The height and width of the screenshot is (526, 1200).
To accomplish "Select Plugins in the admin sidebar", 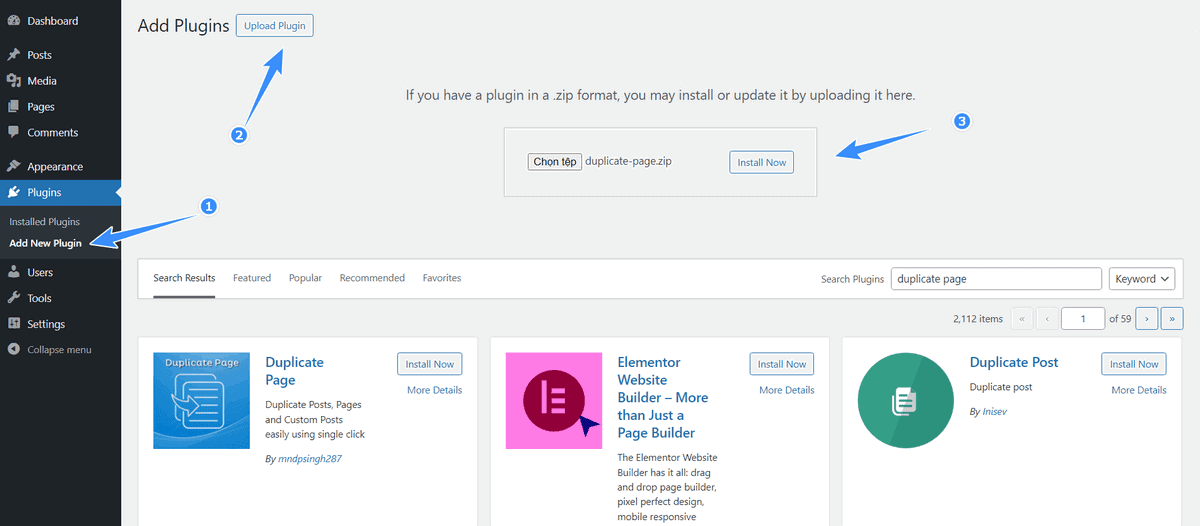I will click(x=60, y=193).
